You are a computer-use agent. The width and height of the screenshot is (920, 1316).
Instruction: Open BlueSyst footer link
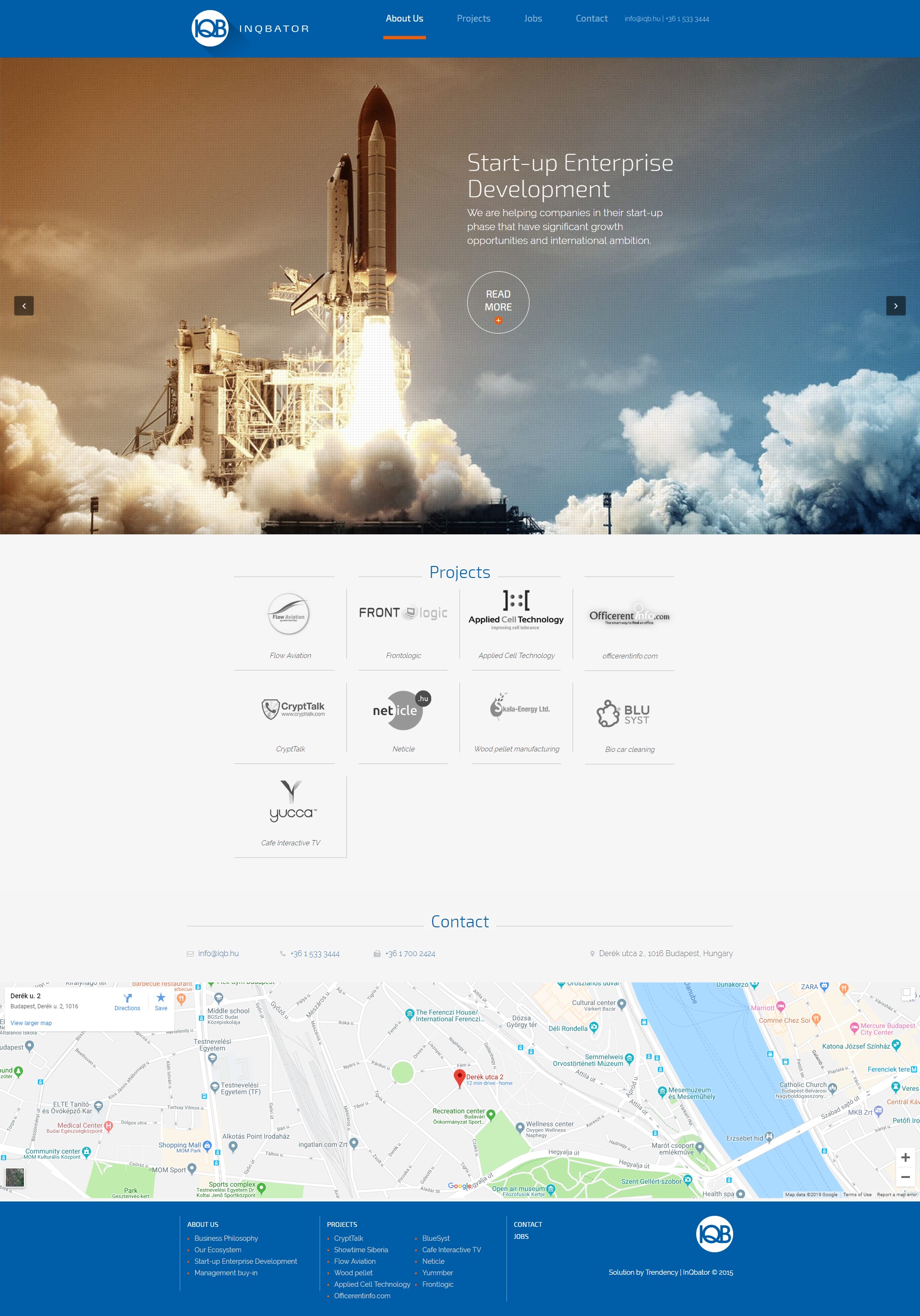tap(436, 1238)
